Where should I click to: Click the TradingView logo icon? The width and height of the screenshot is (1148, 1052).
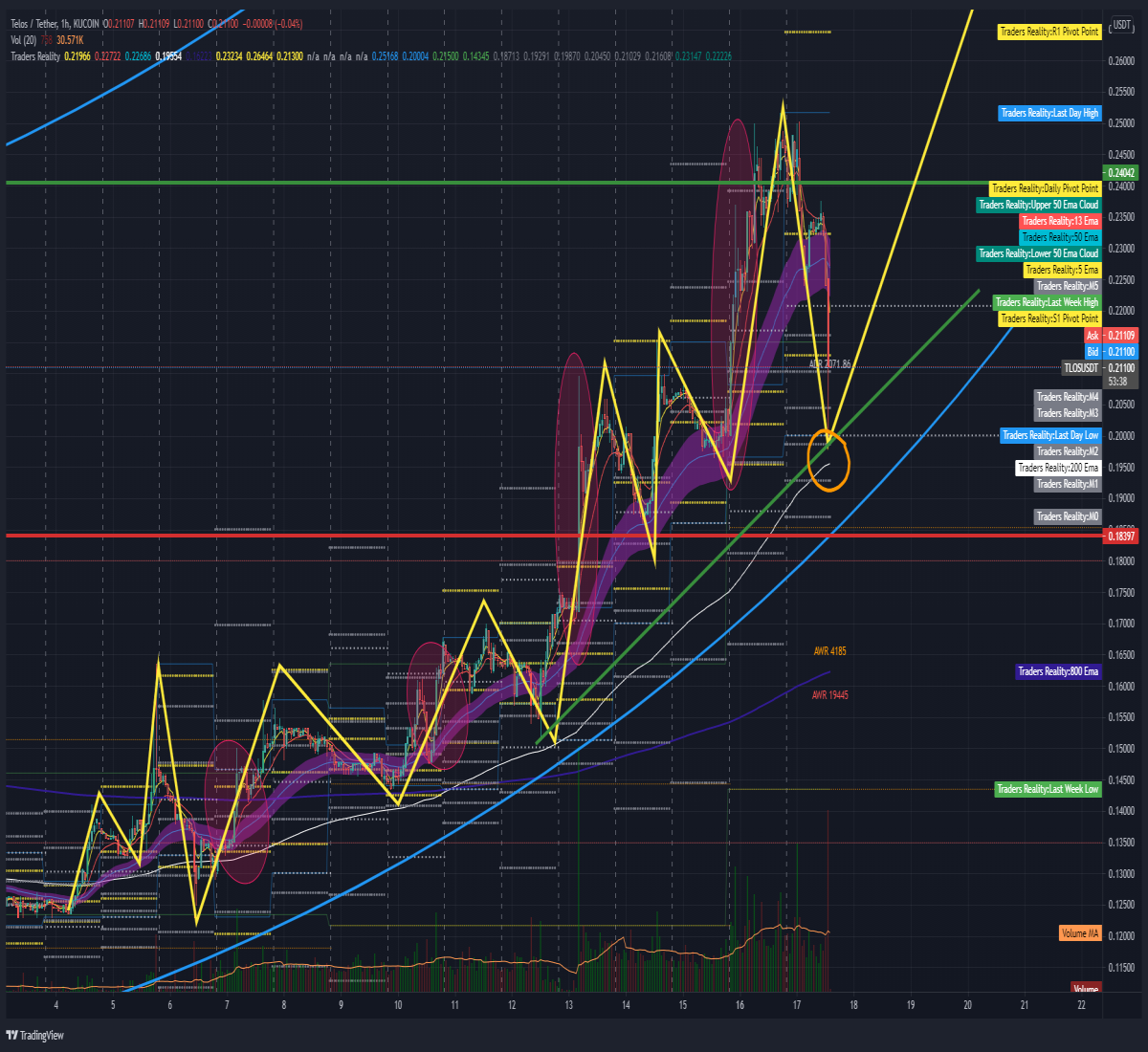pyautogui.click(x=12, y=1035)
